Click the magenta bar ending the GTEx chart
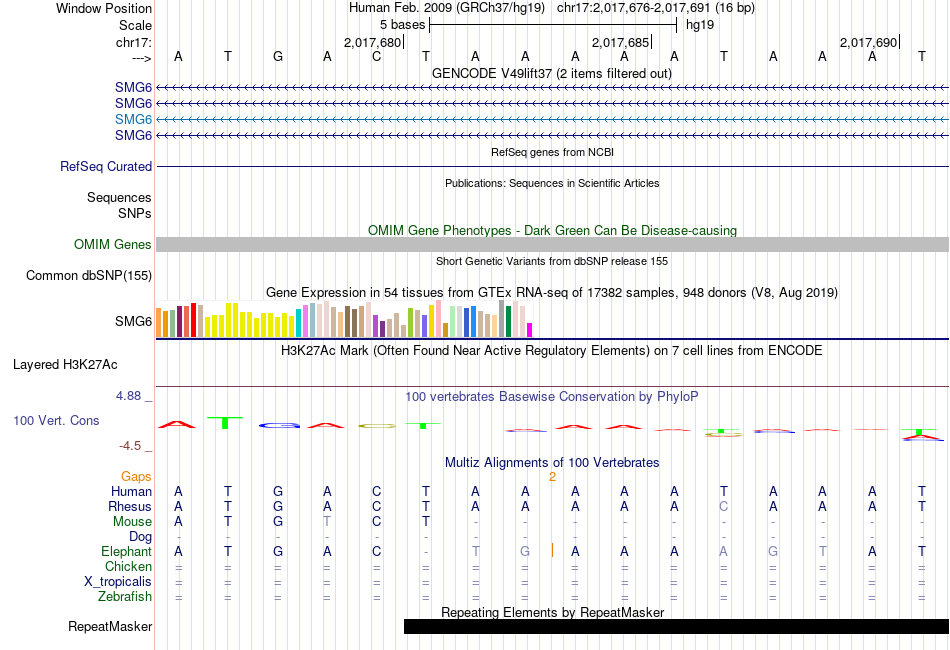The image size is (950, 650). 530,330
